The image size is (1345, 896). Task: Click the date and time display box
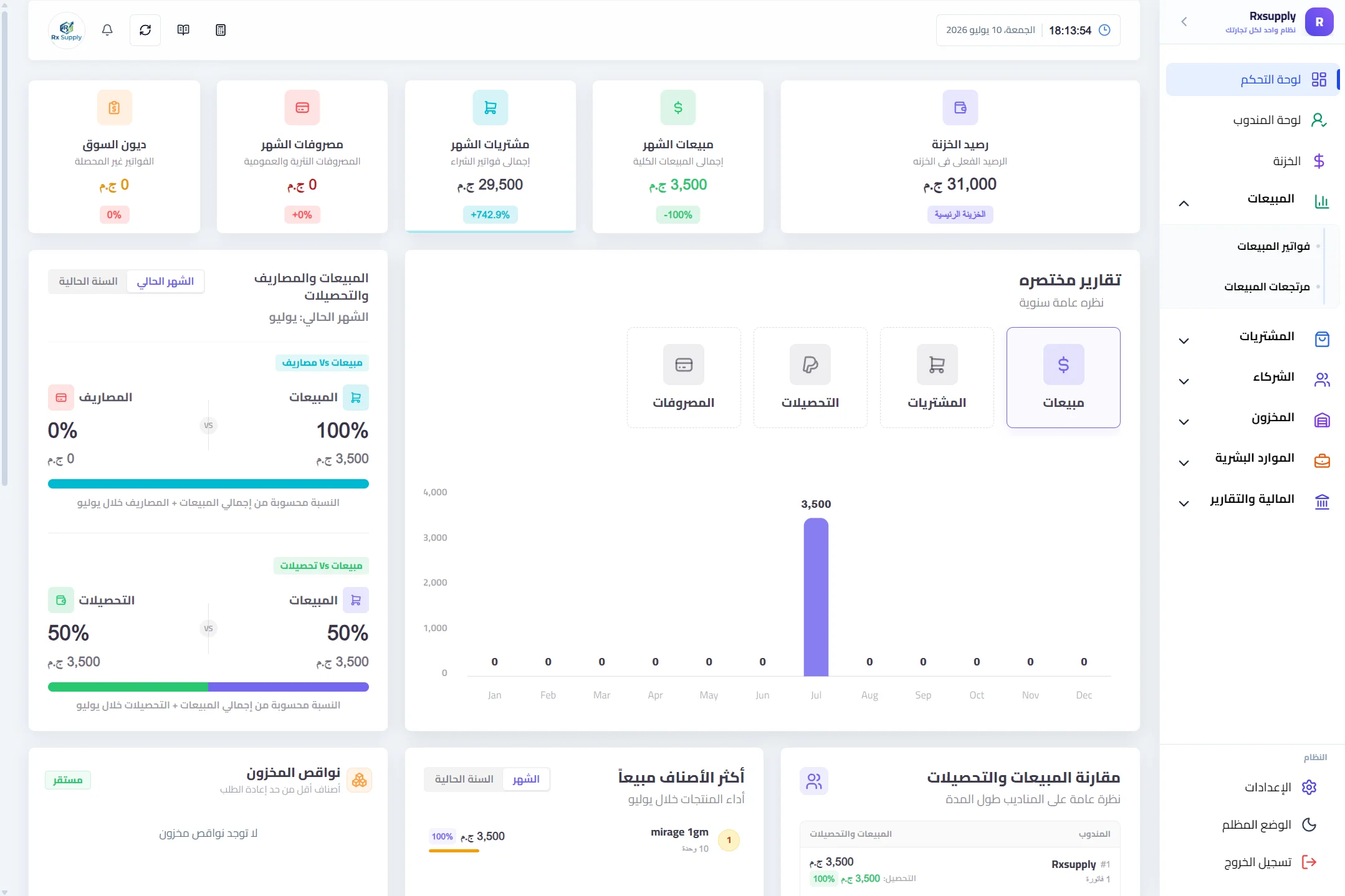(x=1028, y=30)
